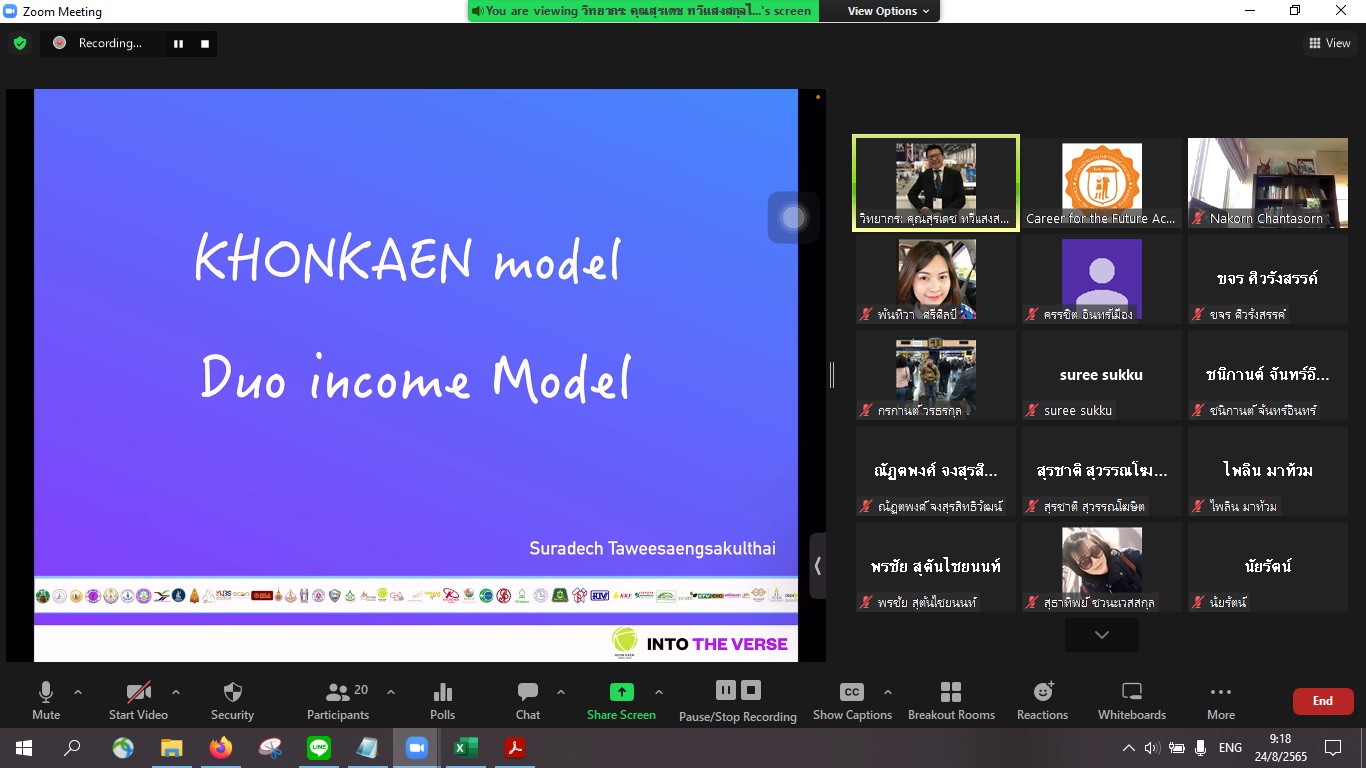This screenshot has height=768, width=1366.
Task: Open the Security shield options
Action: [232, 700]
